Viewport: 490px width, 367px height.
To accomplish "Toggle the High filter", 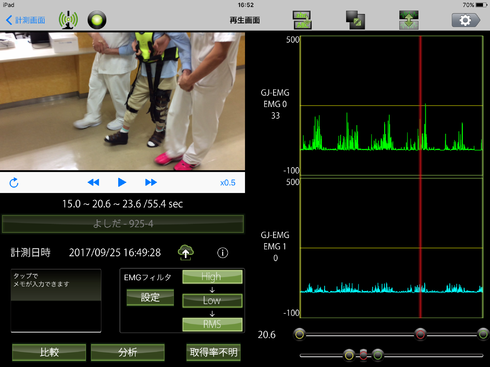I will click(212, 277).
